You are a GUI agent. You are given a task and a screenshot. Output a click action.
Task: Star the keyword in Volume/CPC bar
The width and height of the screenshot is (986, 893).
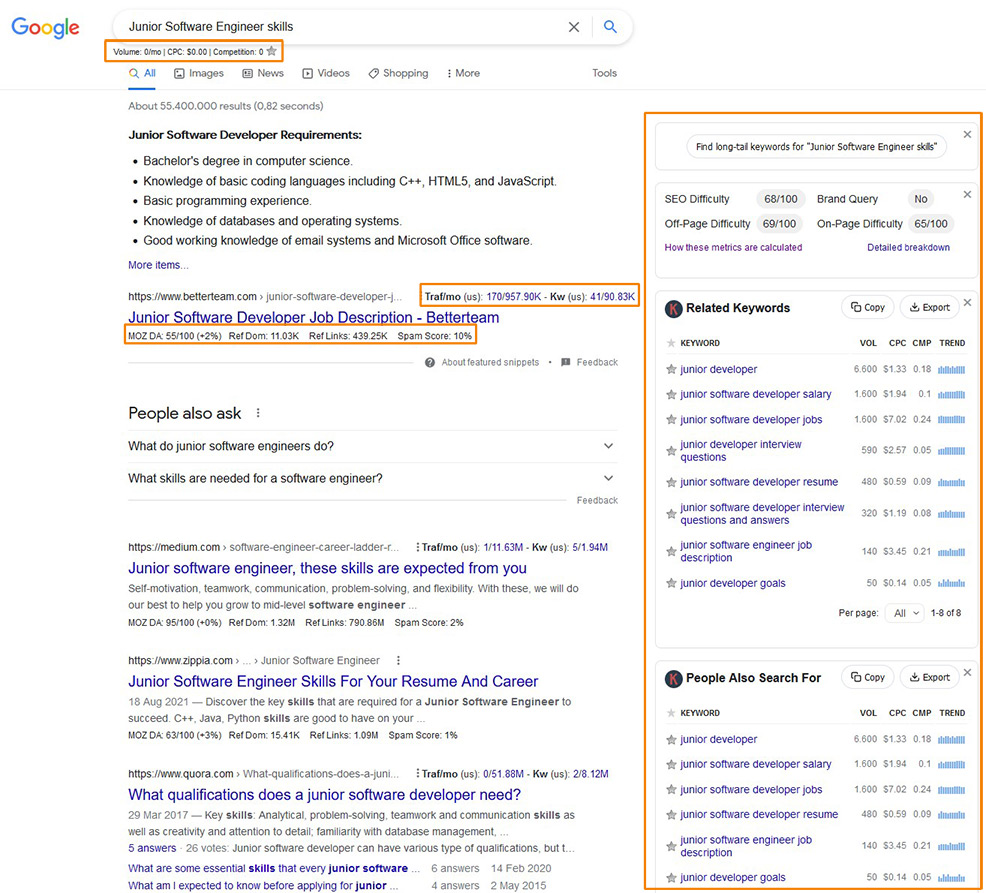tap(272, 52)
